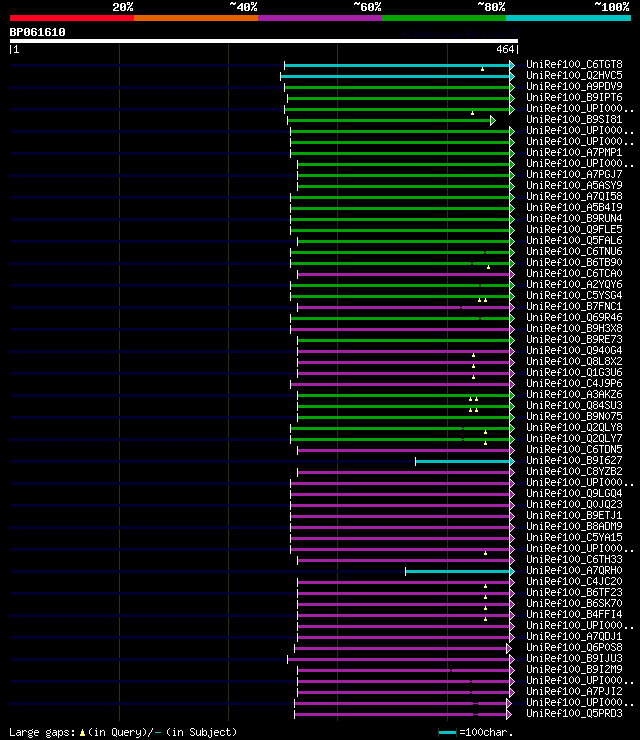Open hit UniRef100_Q2HVC5
Image resolution: width=640 pixels, height=740 pixels.
click(574, 76)
